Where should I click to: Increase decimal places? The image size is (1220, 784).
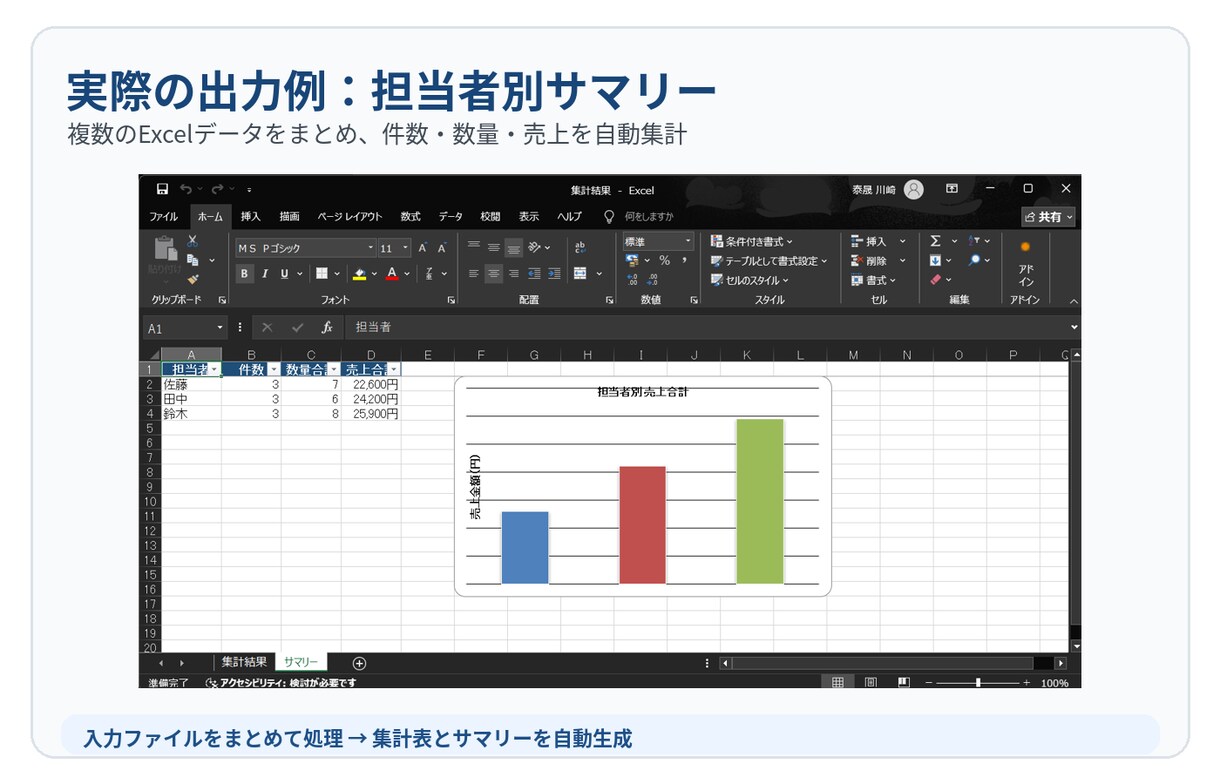[632, 280]
